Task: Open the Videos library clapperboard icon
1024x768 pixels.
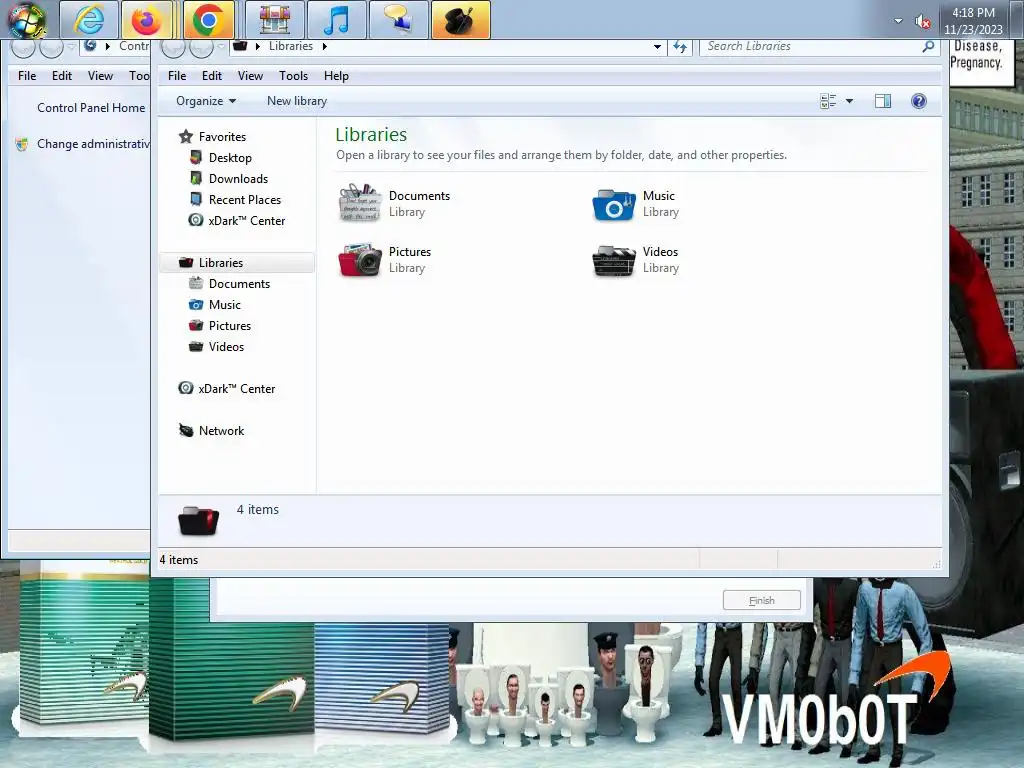Action: tap(613, 261)
